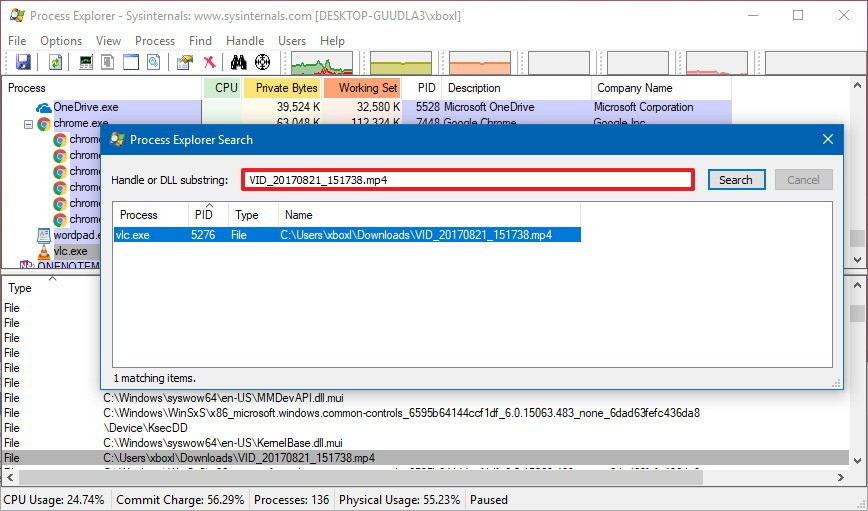Click the DLL/handle view toolbar icon
This screenshot has width=868, height=511.
[x=153, y=62]
